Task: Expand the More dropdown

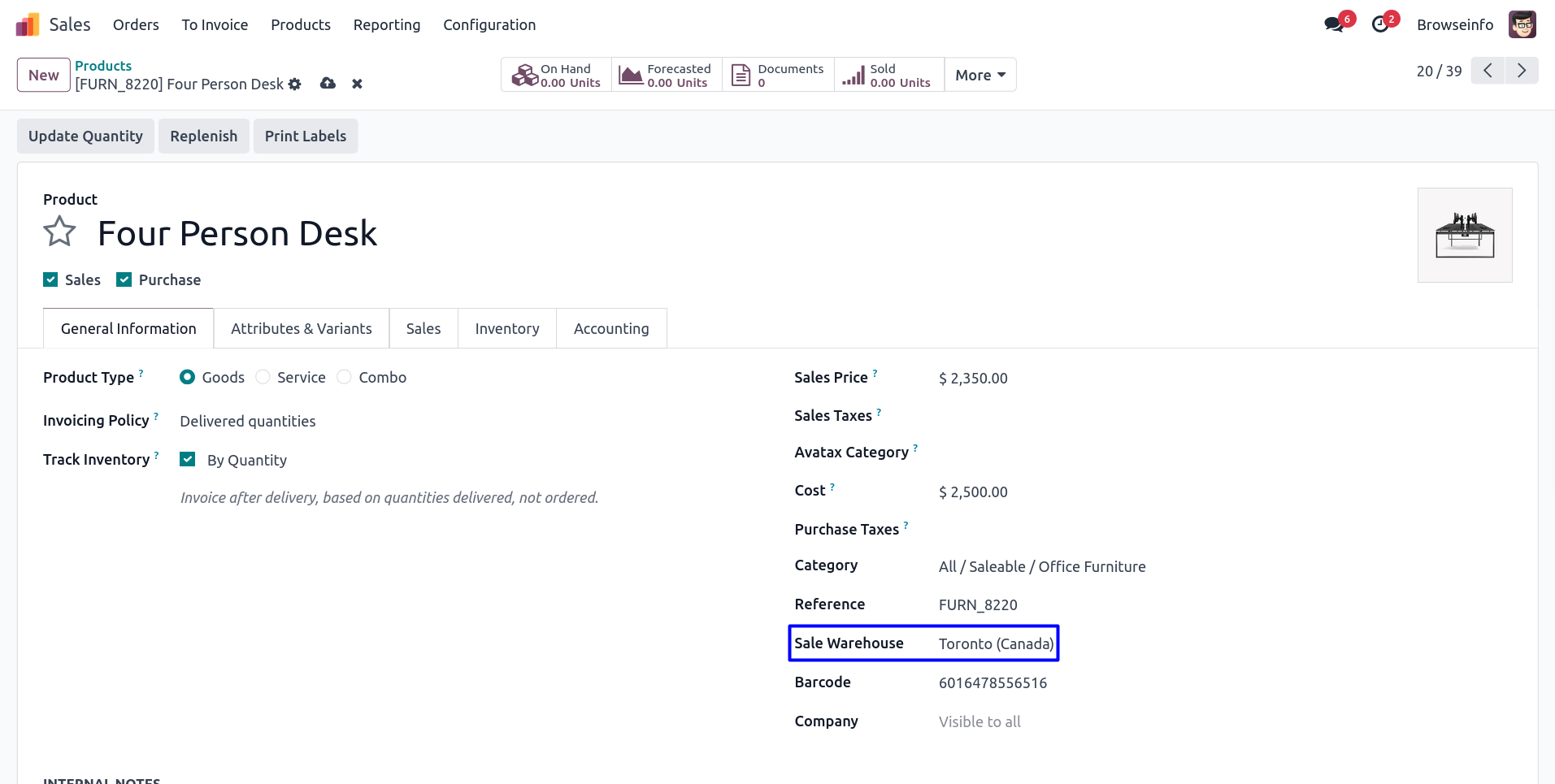Action: pos(979,76)
